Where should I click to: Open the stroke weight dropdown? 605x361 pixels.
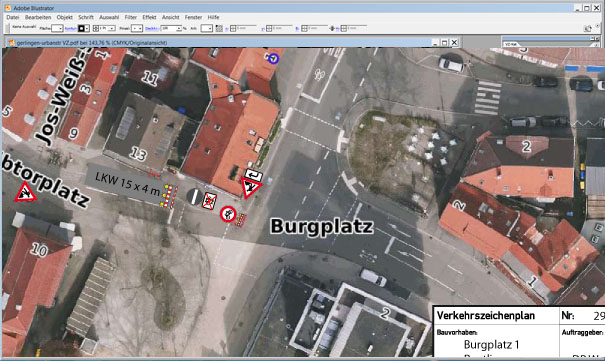(x=112, y=29)
